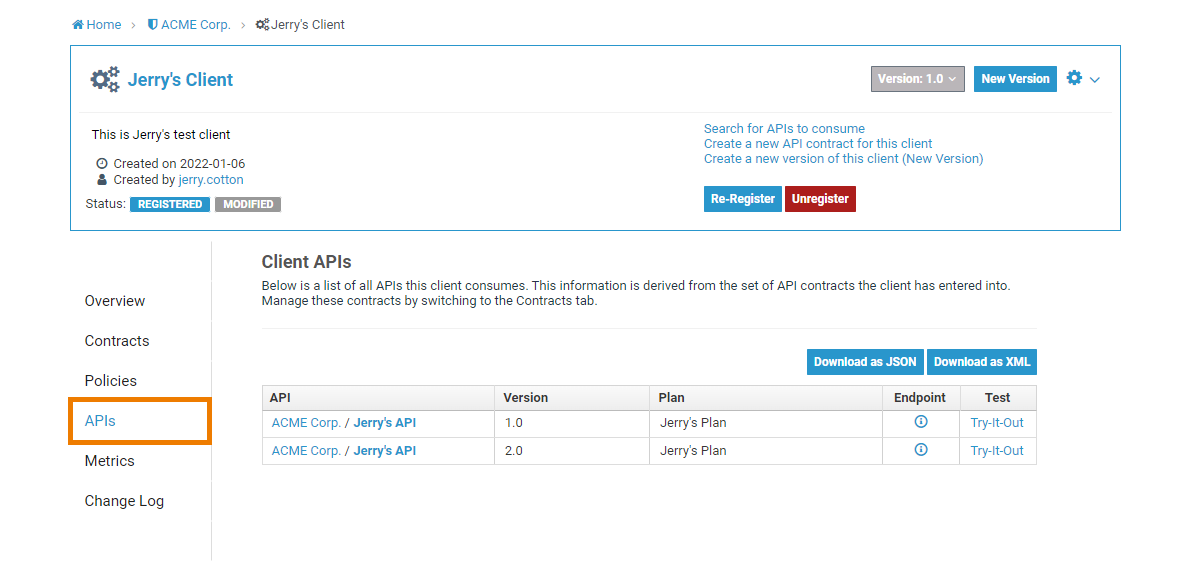Screen dimensions: 1183x585
Task: View the Change Log tab
Action: point(124,501)
